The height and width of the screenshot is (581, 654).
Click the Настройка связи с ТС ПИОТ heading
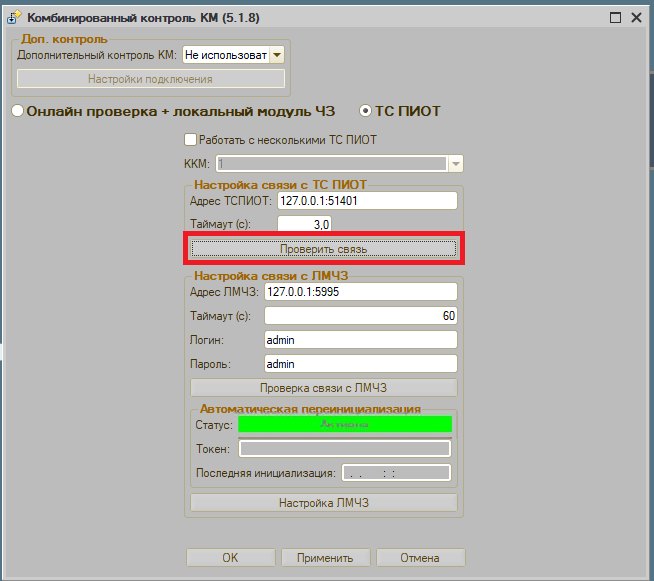pyautogui.click(x=280, y=184)
